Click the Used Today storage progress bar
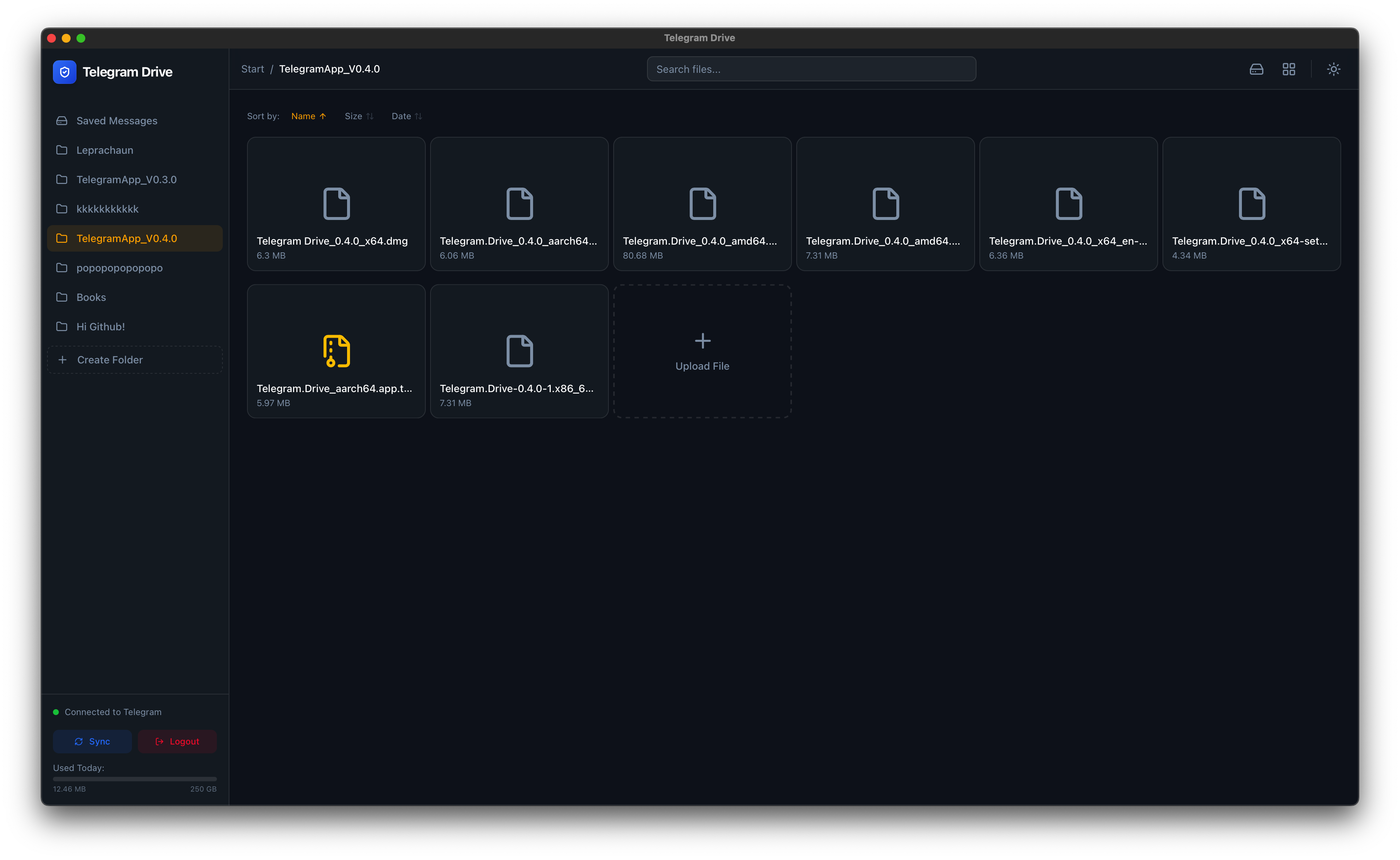The width and height of the screenshot is (1400, 860). (x=134, y=779)
